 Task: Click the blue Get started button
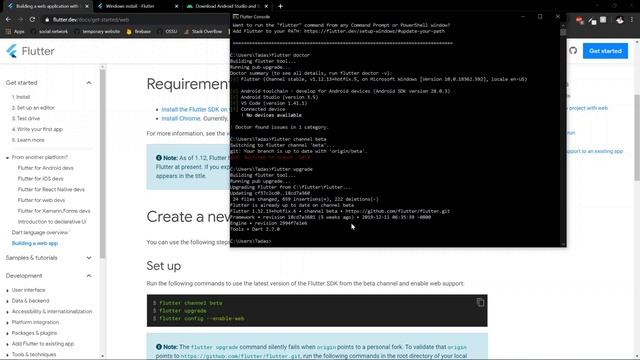pyautogui.click(x=605, y=51)
